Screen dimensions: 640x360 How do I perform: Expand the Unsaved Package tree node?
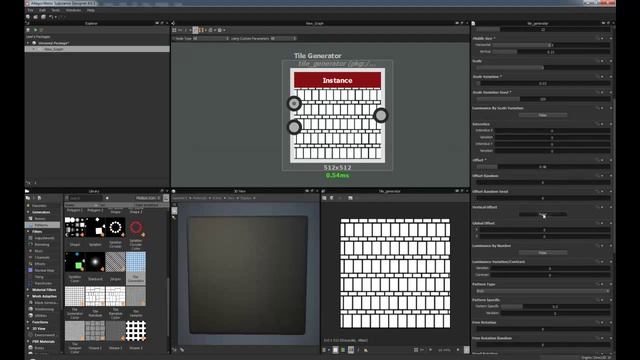[x=28, y=43]
